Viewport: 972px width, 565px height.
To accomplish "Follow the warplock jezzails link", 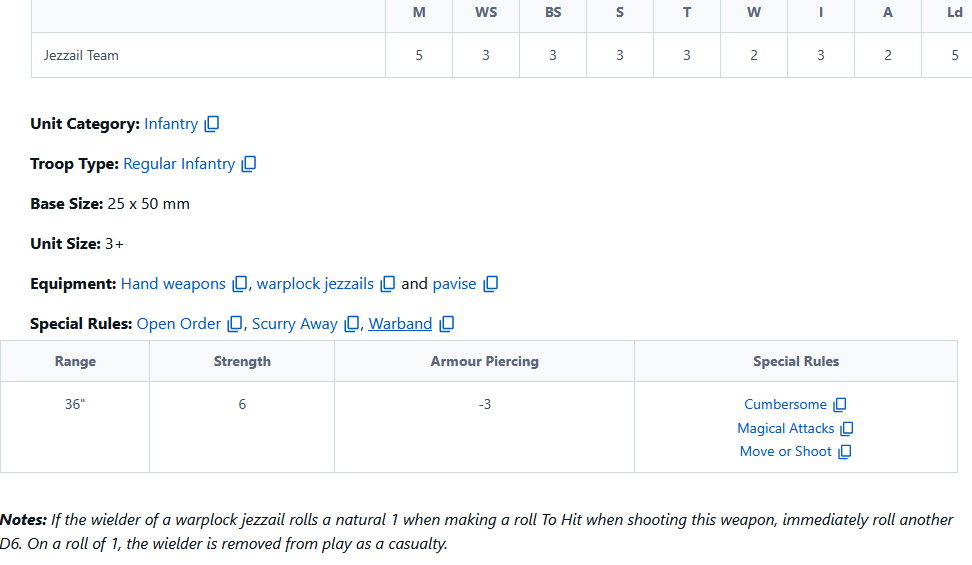I will coord(315,284).
